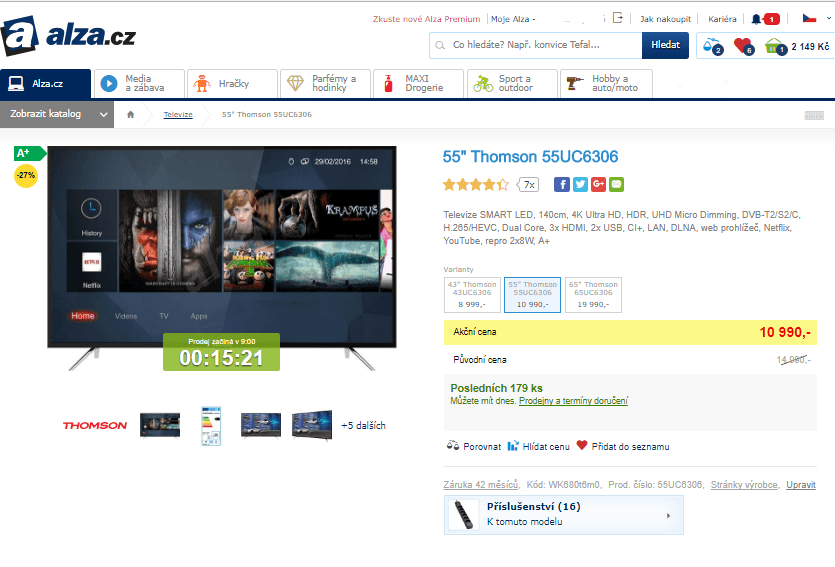The width and height of the screenshot is (835, 567).
Task: Open the Alza.cz main tab
Action: (46, 84)
